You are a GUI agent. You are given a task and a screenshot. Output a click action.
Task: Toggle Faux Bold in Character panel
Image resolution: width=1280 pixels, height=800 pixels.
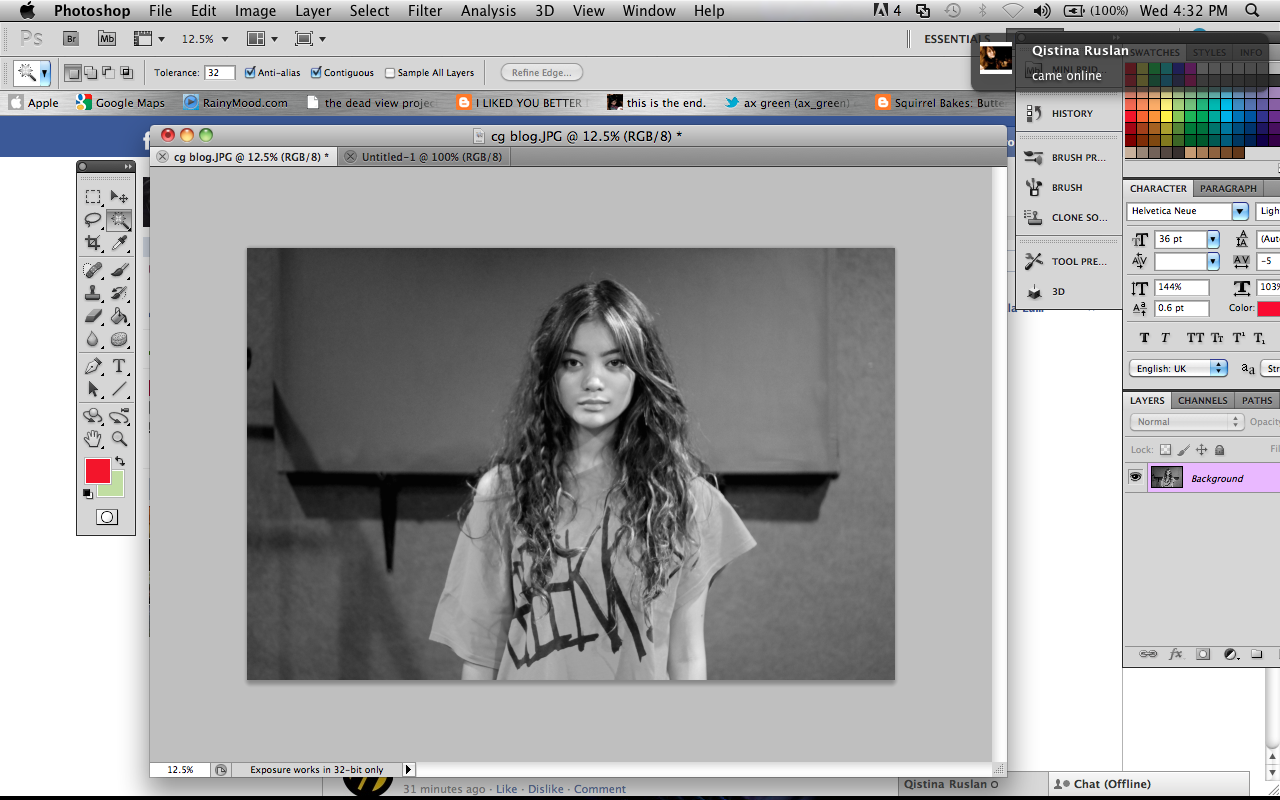(x=1144, y=338)
